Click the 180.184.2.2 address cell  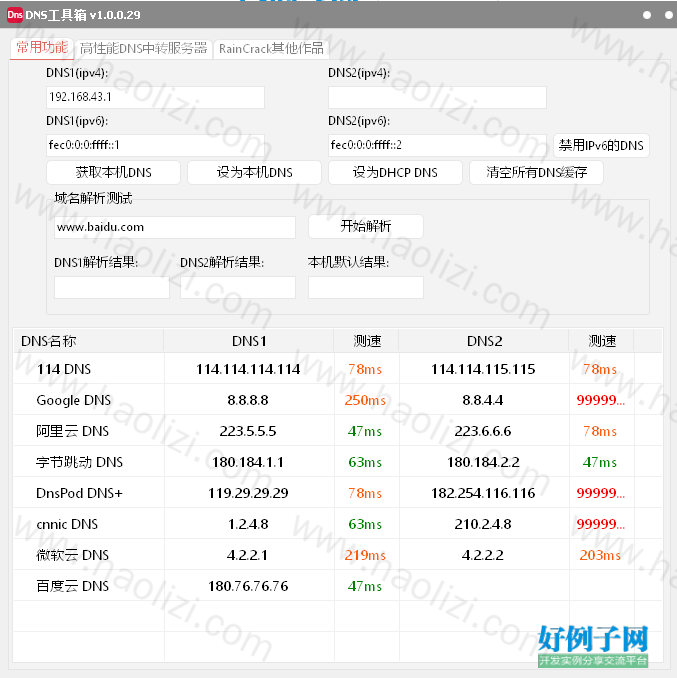tap(483, 462)
